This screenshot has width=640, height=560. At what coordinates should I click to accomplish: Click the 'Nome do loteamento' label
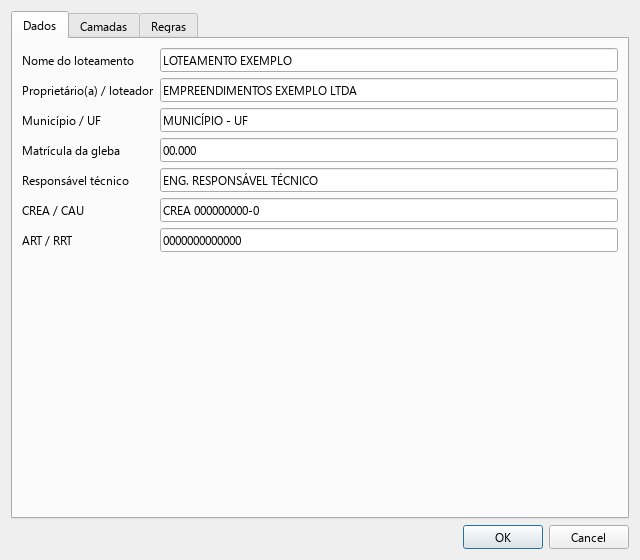pyautogui.click(x=78, y=61)
